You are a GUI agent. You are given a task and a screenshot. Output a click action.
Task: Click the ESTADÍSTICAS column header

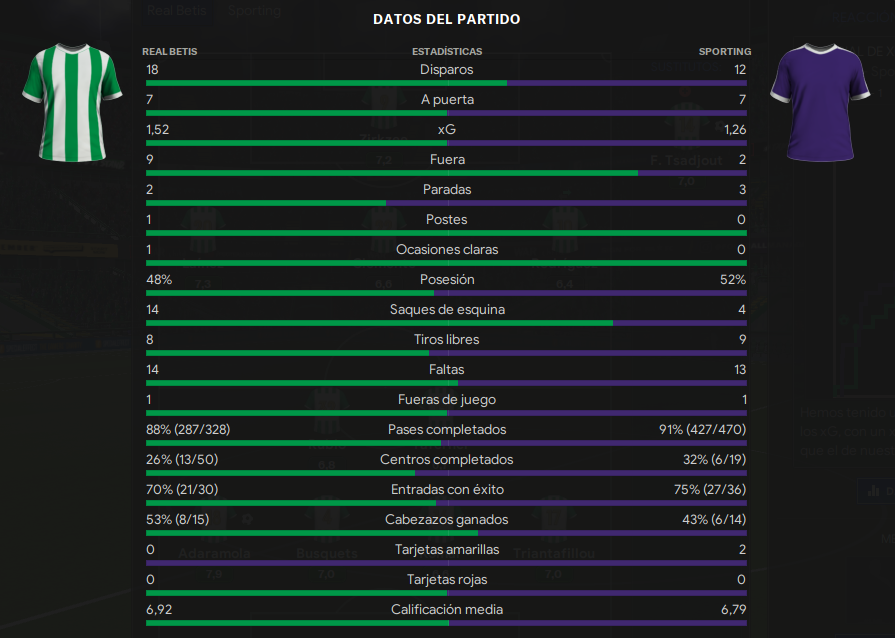pyautogui.click(x=447, y=51)
